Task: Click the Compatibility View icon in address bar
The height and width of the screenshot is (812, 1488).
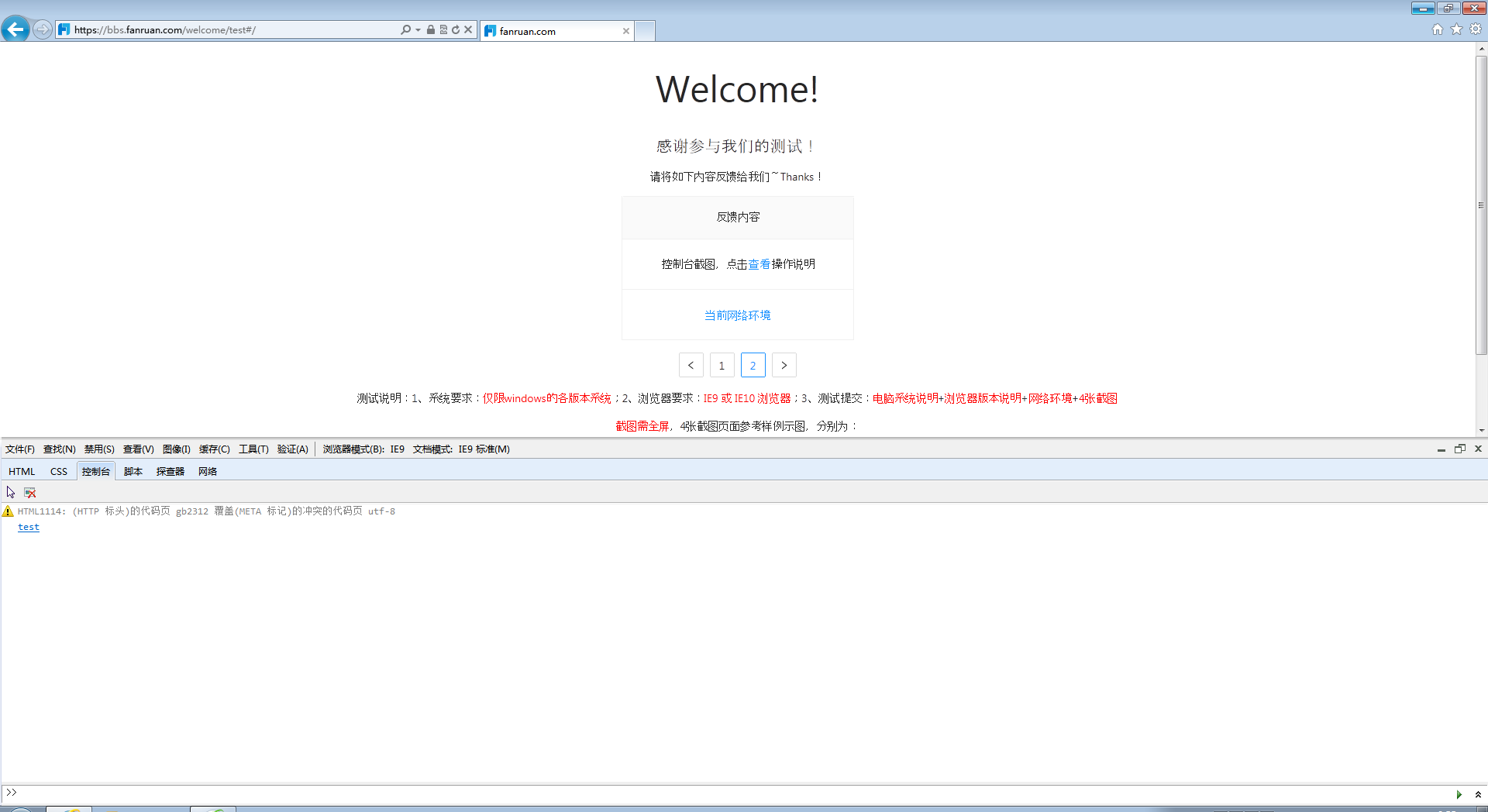Action: point(443,29)
